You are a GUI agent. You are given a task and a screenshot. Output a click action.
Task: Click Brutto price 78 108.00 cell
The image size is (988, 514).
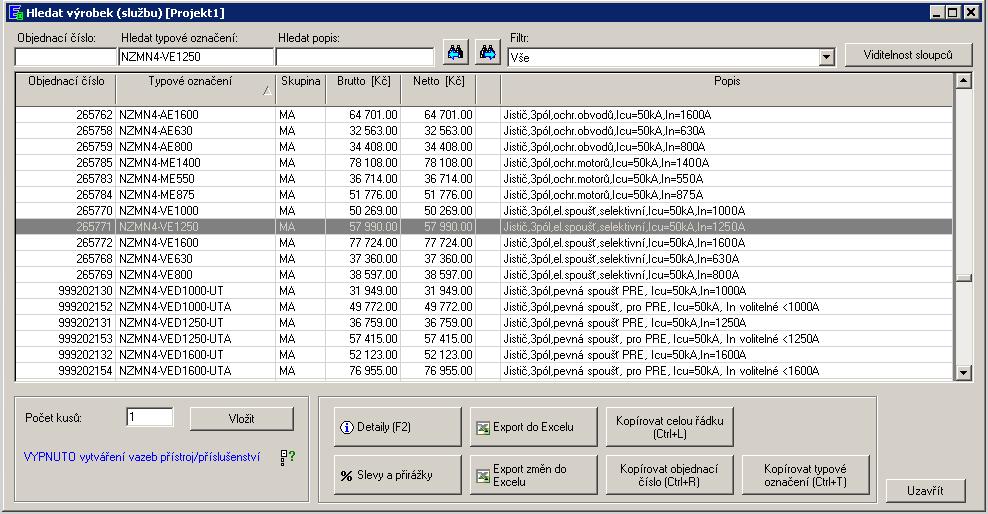[363, 163]
